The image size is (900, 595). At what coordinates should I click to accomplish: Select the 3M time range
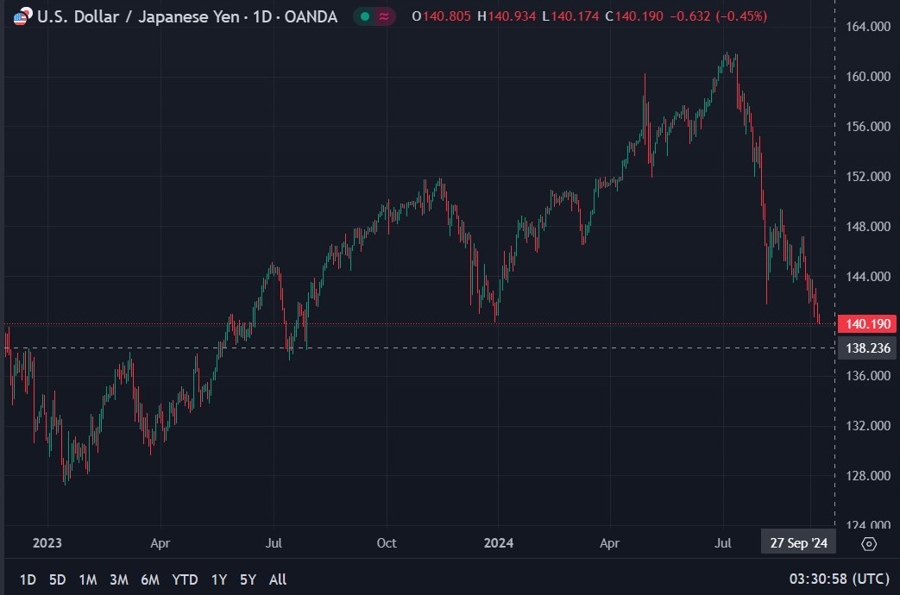tap(118, 579)
